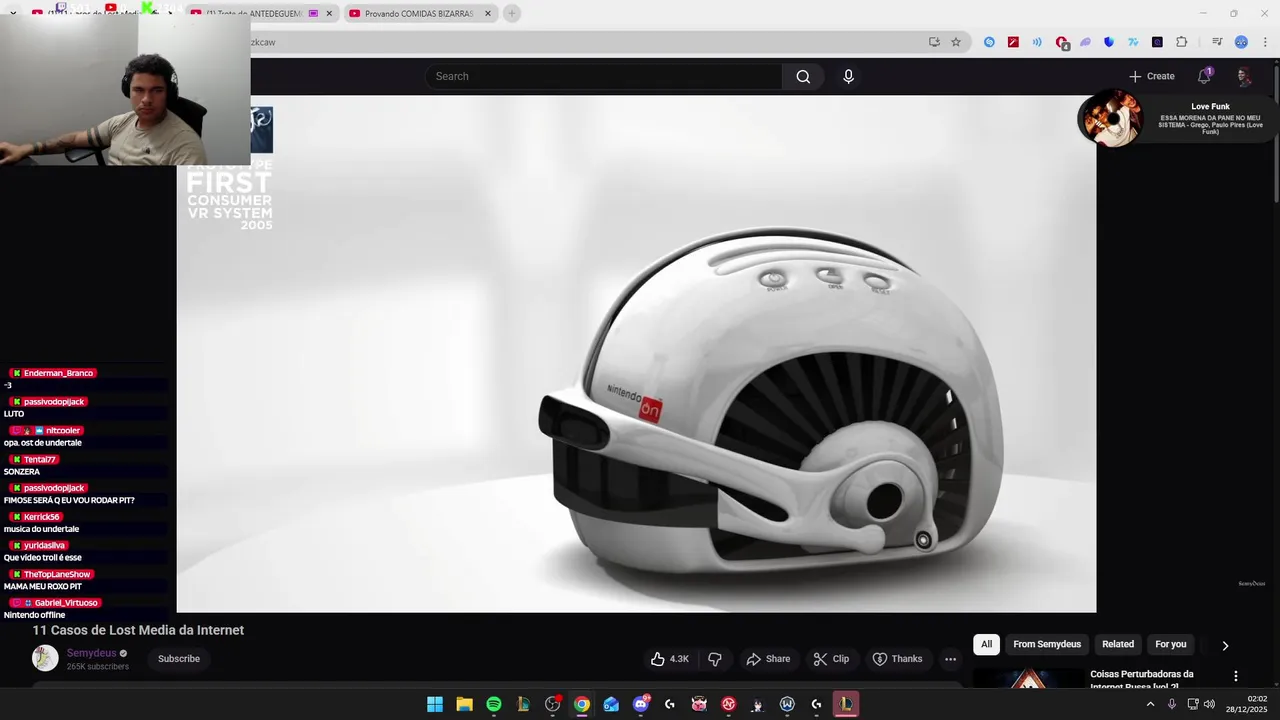Screen dimensions: 1280x720
Task: Bookmark this page with star icon
Action: 956,42
